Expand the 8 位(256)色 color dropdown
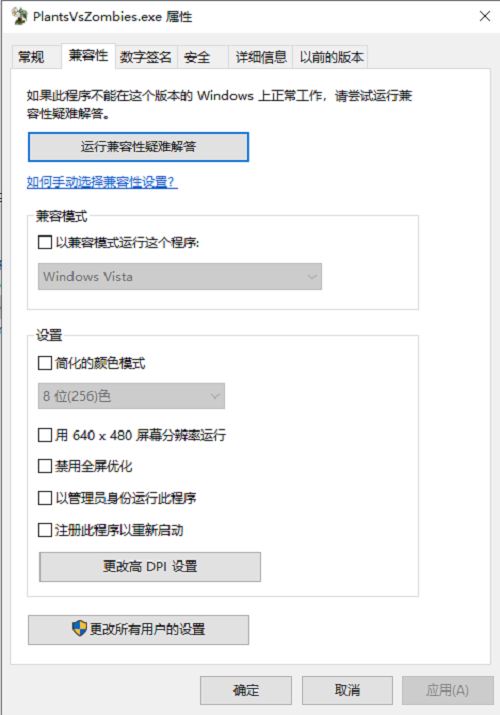Image resolution: width=500 pixels, height=715 pixels. pos(131,396)
